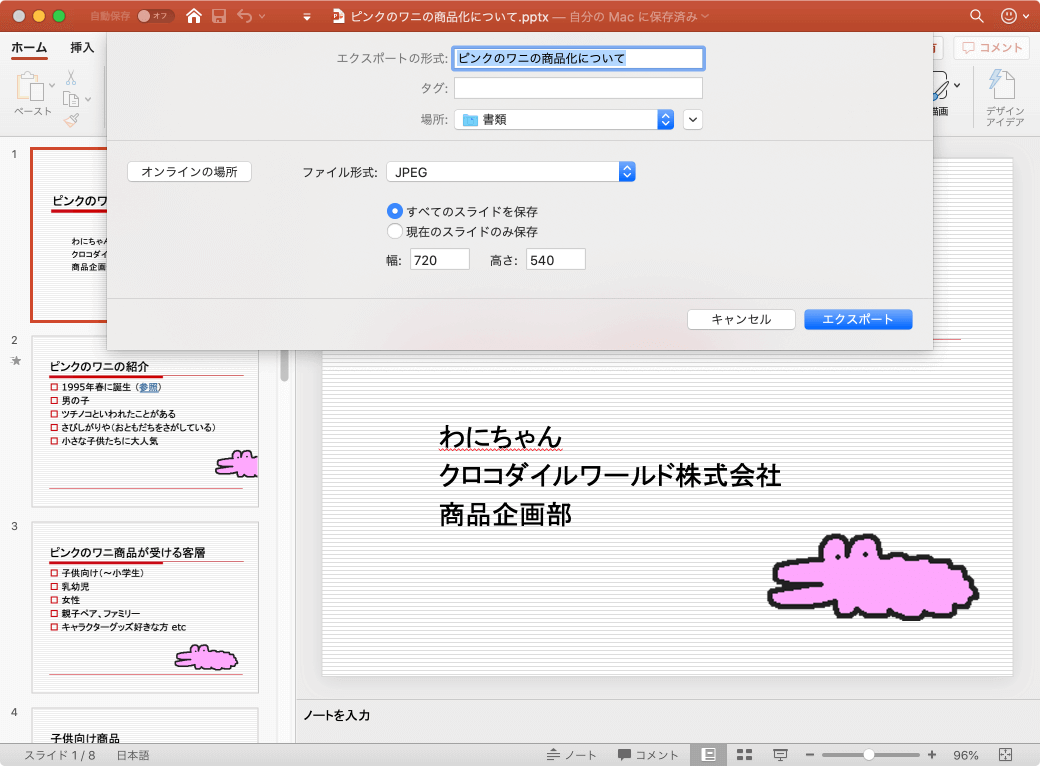Switch to slide sorter grid view
The height and width of the screenshot is (766, 1040).
pos(744,755)
